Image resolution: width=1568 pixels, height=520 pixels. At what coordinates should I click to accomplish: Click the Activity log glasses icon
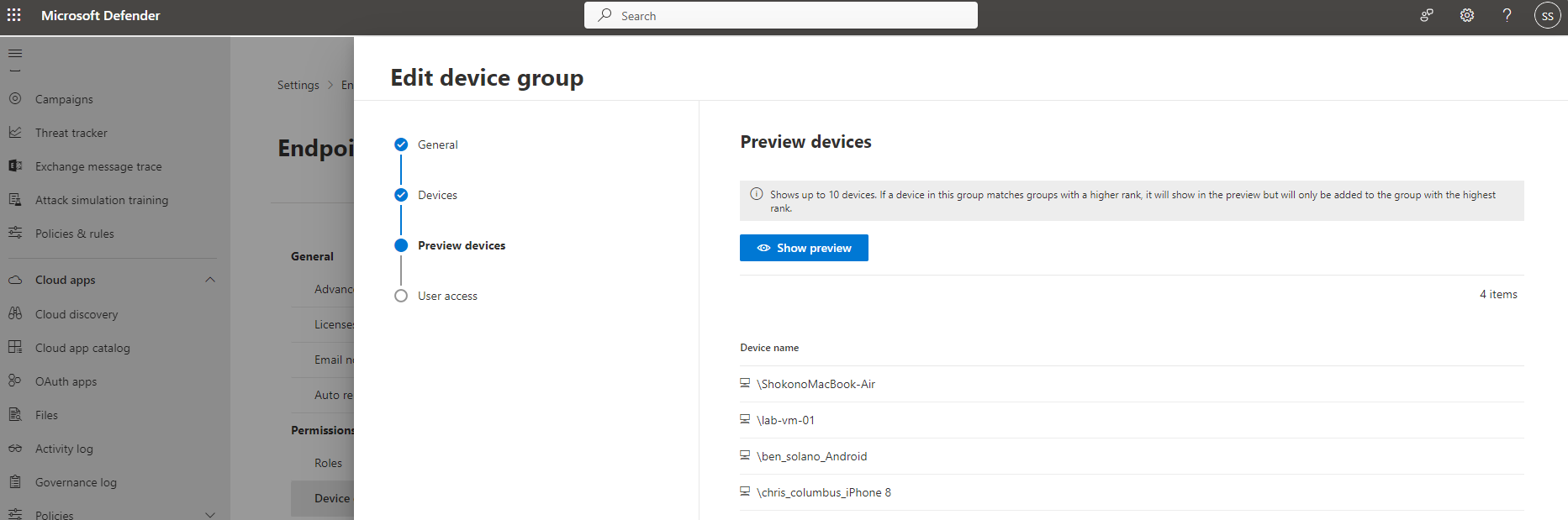click(x=15, y=448)
